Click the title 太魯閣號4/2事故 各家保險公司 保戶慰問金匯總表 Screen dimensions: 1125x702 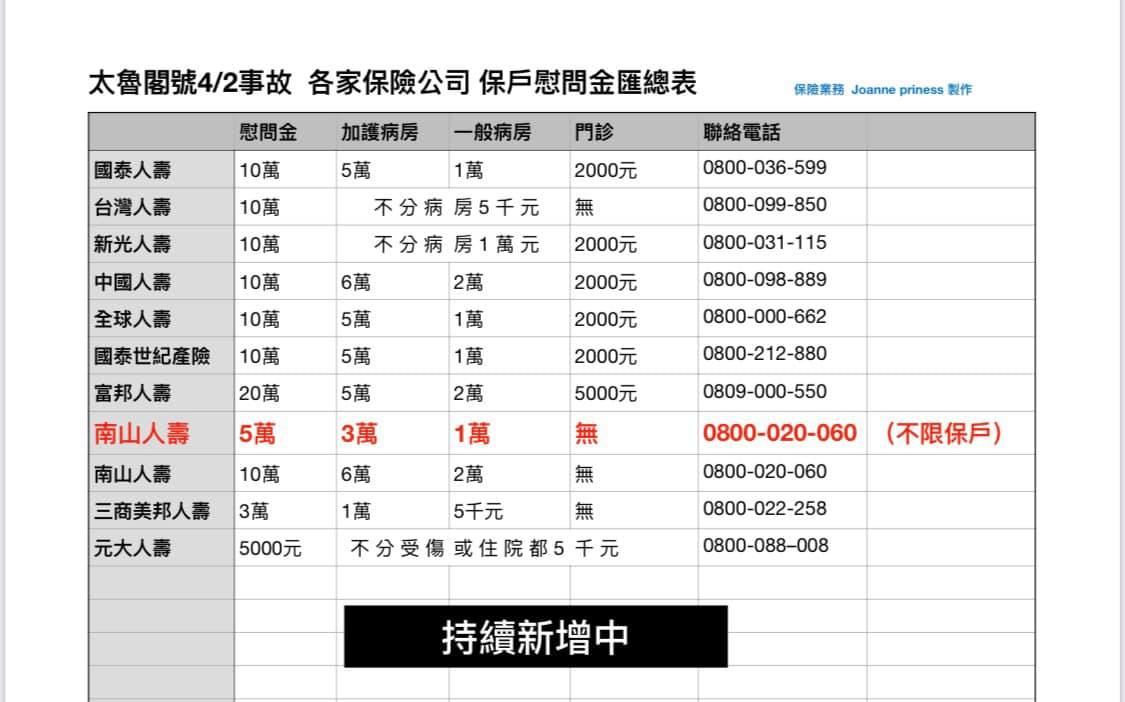392,83
